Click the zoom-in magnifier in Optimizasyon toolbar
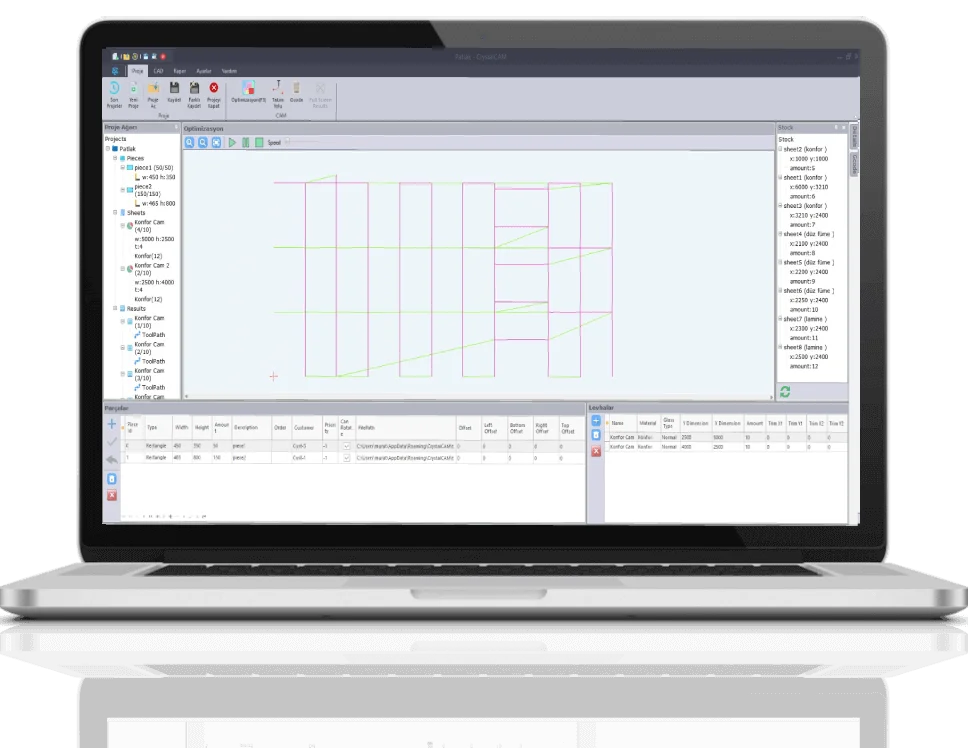Screen dimensions: 968x748 (190, 143)
